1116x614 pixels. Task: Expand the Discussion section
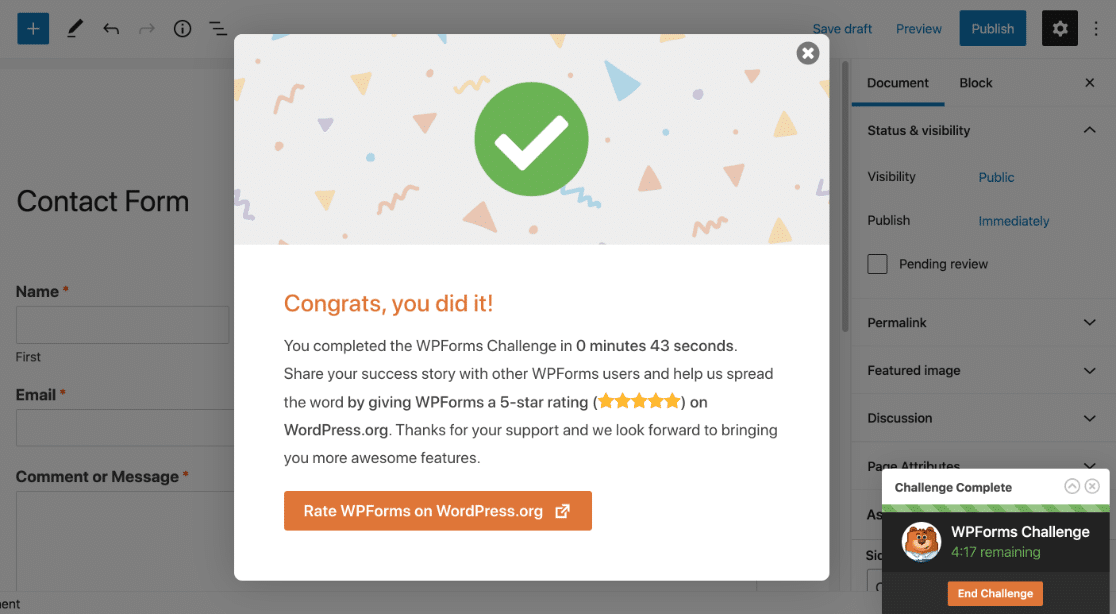click(x=1089, y=418)
